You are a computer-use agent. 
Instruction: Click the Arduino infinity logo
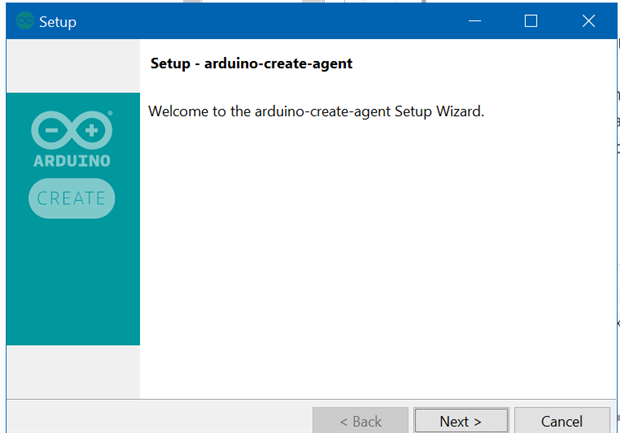pos(72,130)
